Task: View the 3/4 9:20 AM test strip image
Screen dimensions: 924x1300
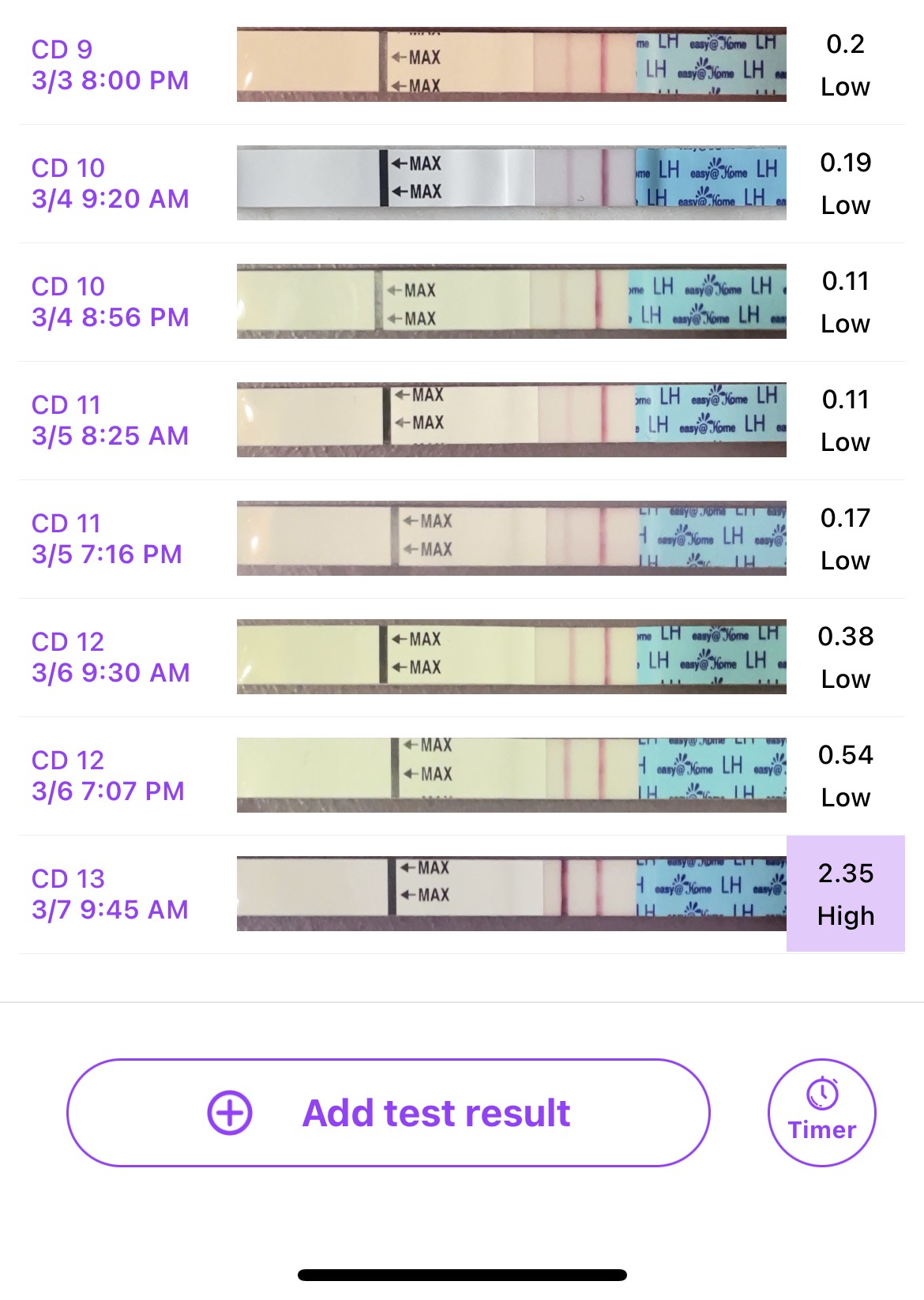Action: pos(511,183)
